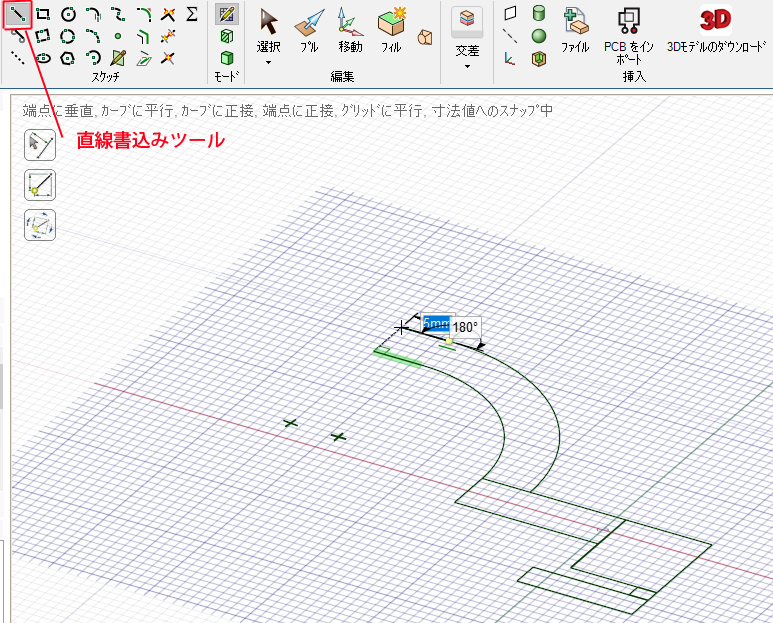Select the Line sketch tool
Image resolution: width=773 pixels, height=623 pixels.
pos(17,15)
